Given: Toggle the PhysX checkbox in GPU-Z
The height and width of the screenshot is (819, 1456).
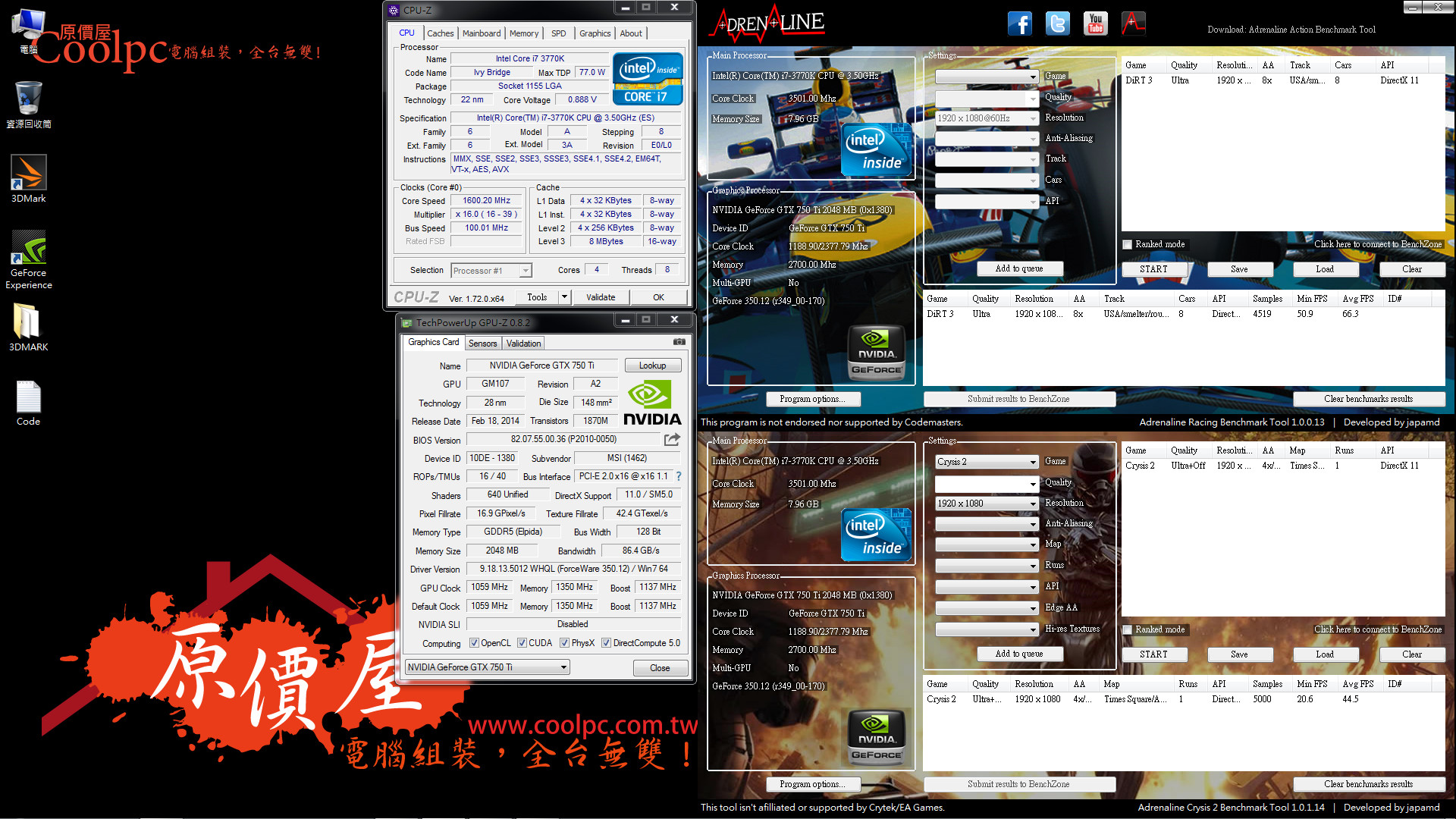Looking at the screenshot, I should pos(564,643).
